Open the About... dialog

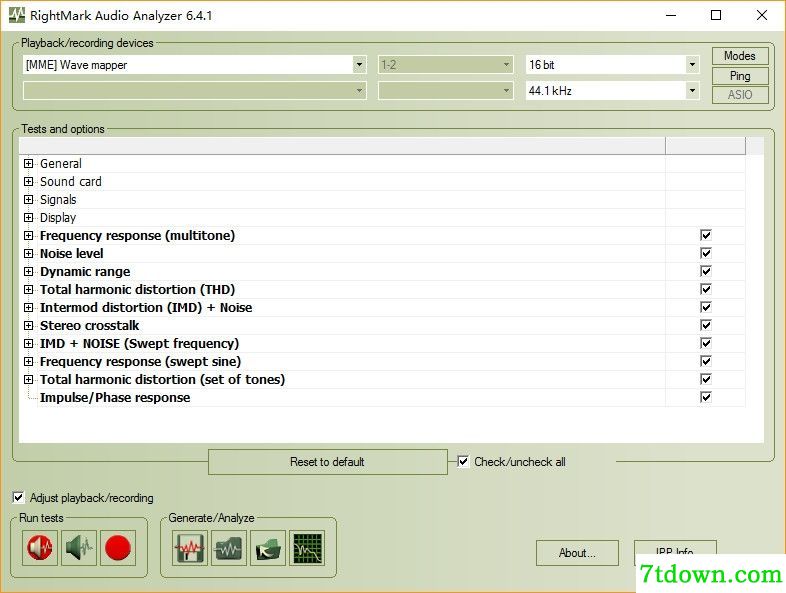(577, 553)
